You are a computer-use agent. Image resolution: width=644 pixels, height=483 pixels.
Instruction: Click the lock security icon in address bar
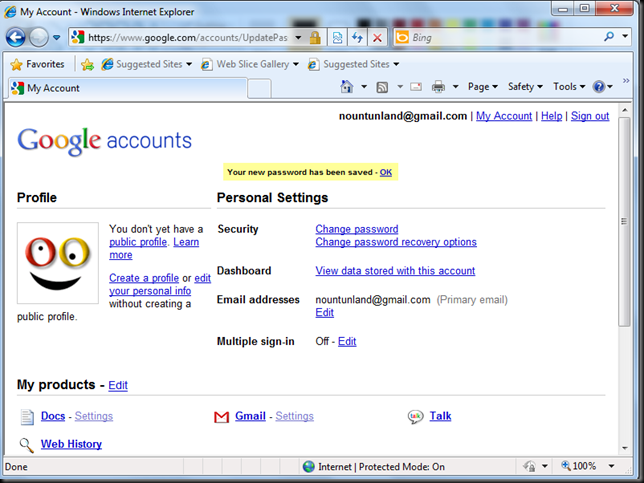coord(315,38)
